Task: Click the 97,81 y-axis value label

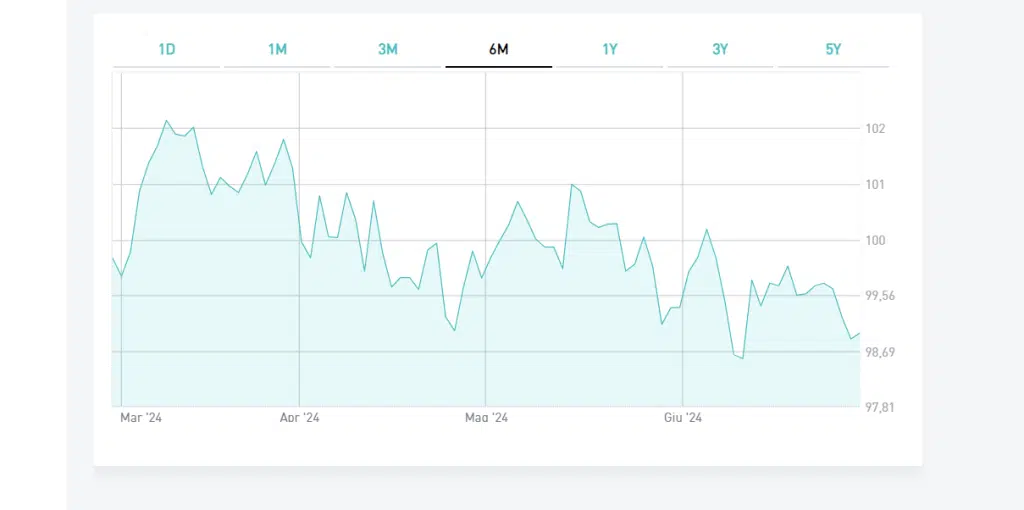Action: click(x=880, y=408)
